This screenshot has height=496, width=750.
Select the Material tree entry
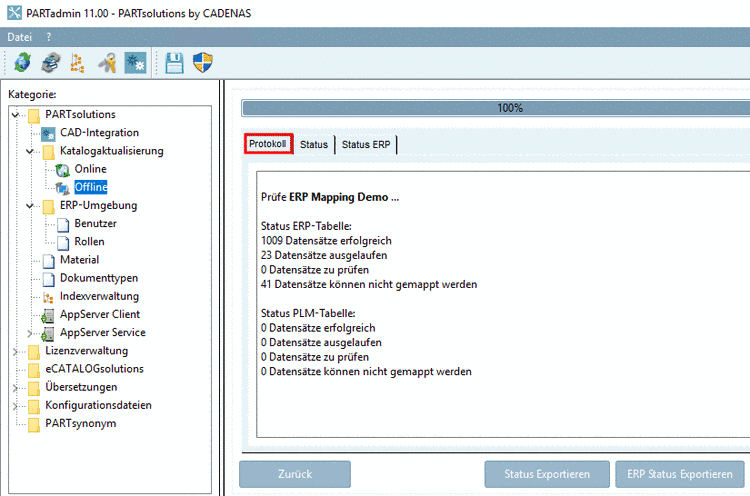79,260
